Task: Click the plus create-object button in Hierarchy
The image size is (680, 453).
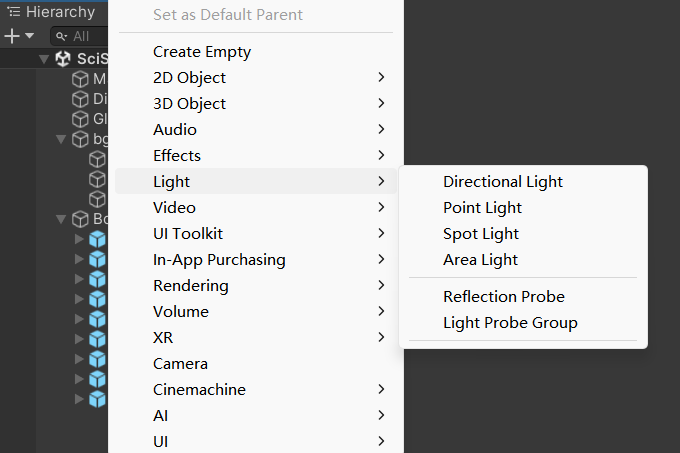Action: (12, 36)
